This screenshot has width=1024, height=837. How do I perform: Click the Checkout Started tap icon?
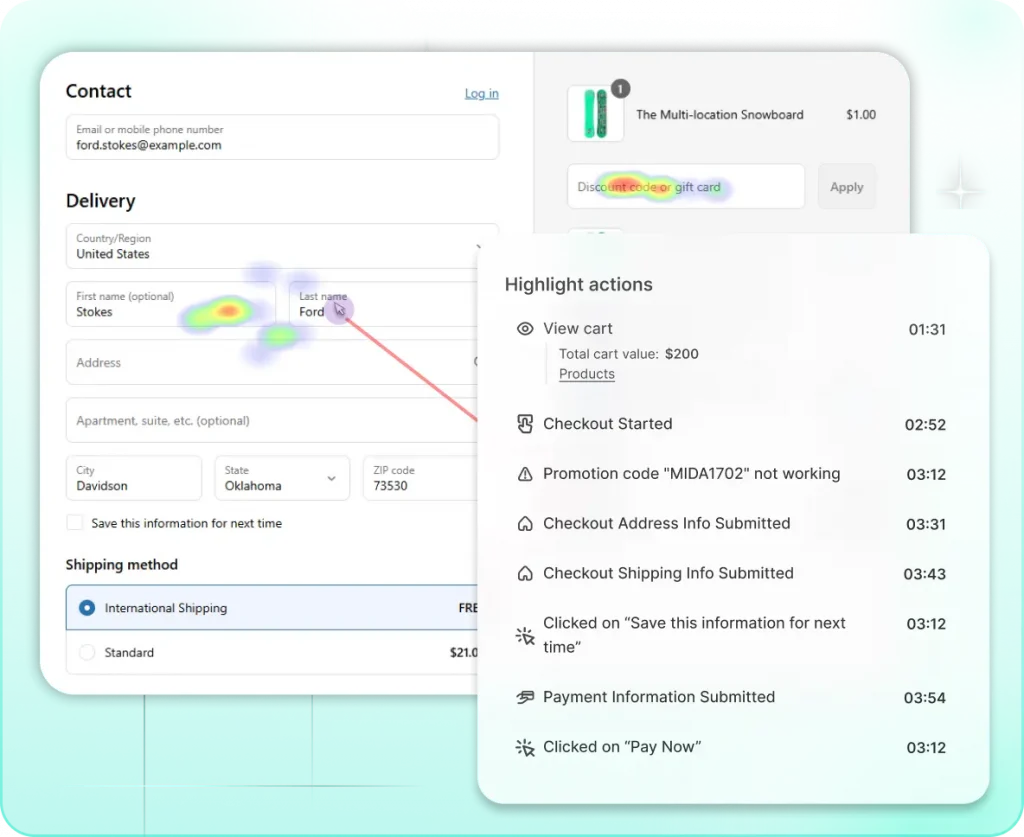[x=525, y=424]
